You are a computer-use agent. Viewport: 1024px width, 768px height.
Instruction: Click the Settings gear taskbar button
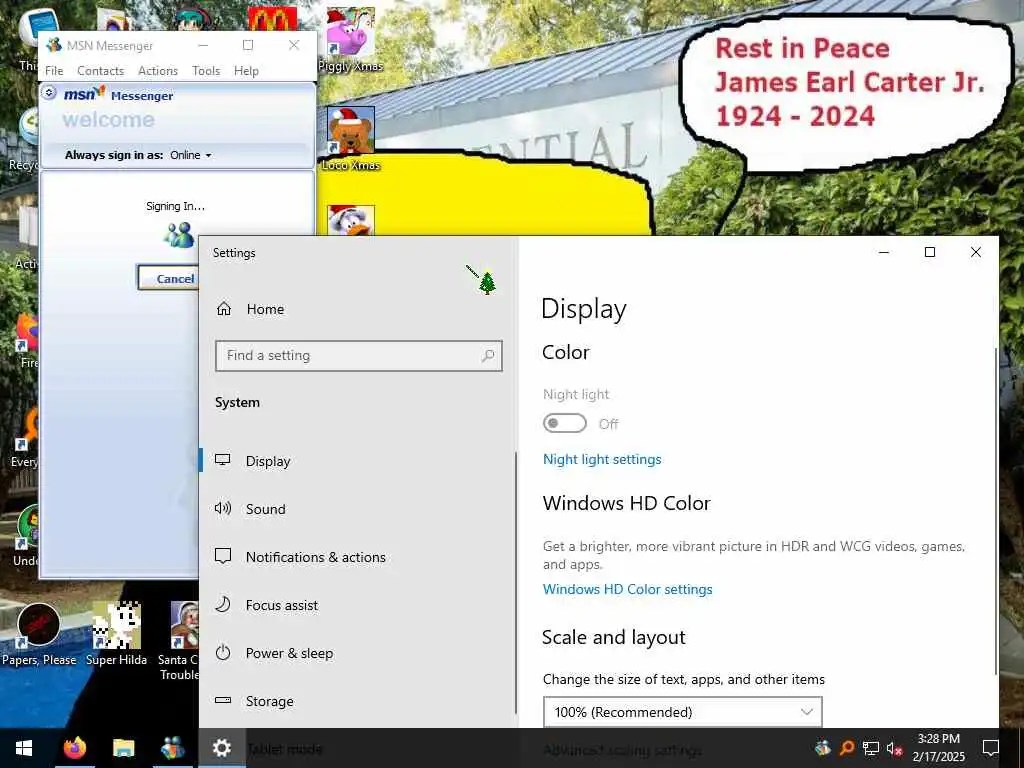221,748
